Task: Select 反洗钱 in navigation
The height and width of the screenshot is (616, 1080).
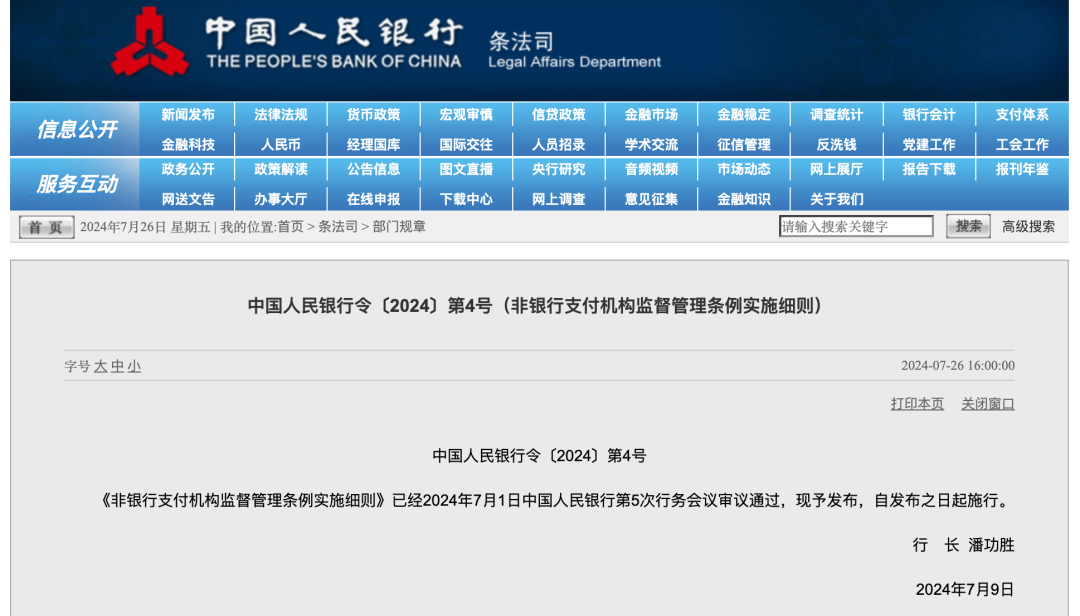Action: click(x=836, y=145)
